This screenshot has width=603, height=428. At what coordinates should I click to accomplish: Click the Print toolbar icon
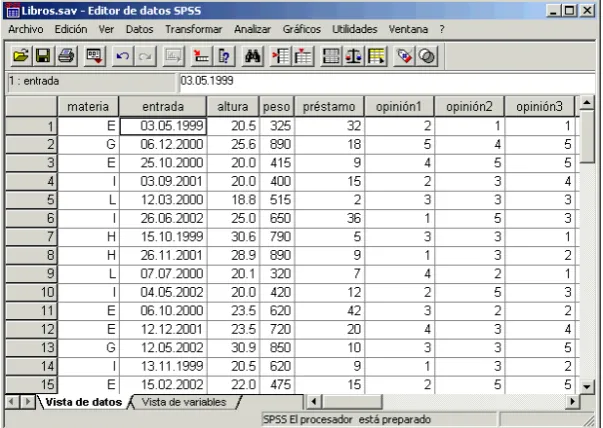pyautogui.click(x=66, y=56)
